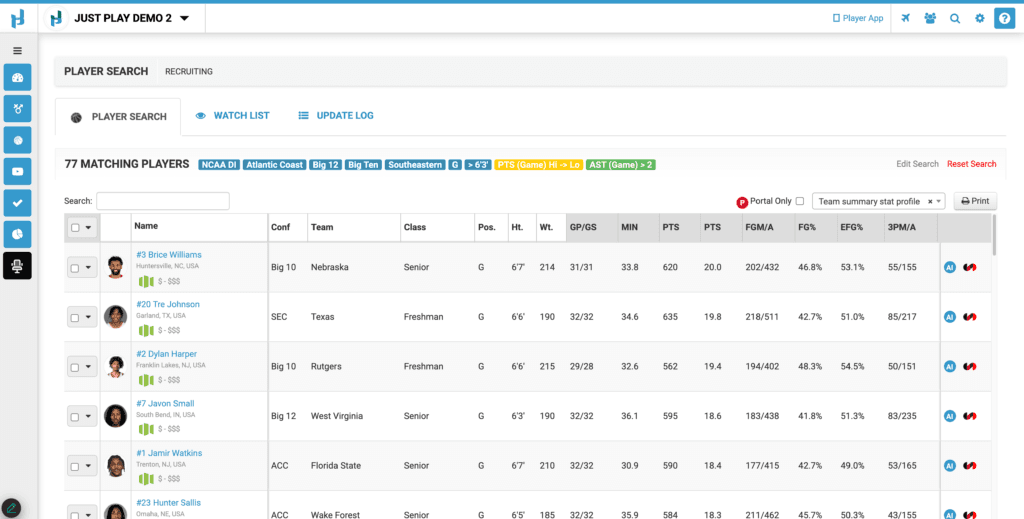Expand the row dropdown arrow for Tre Johnson

[x=89, y=317]
